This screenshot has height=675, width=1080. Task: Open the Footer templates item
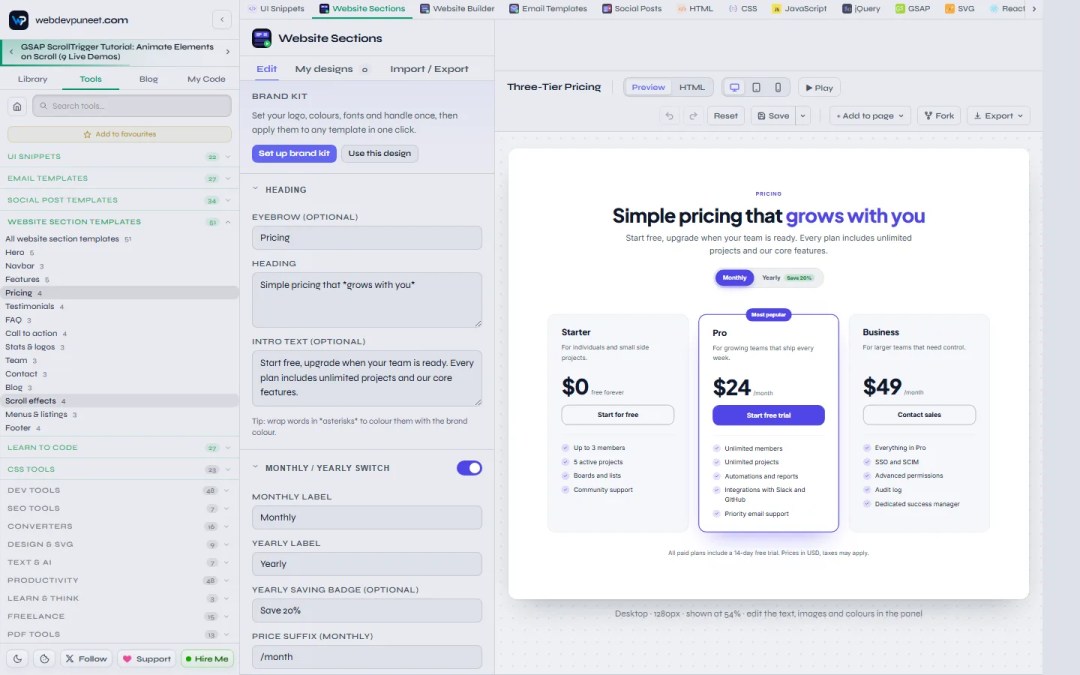click(119, 428)
